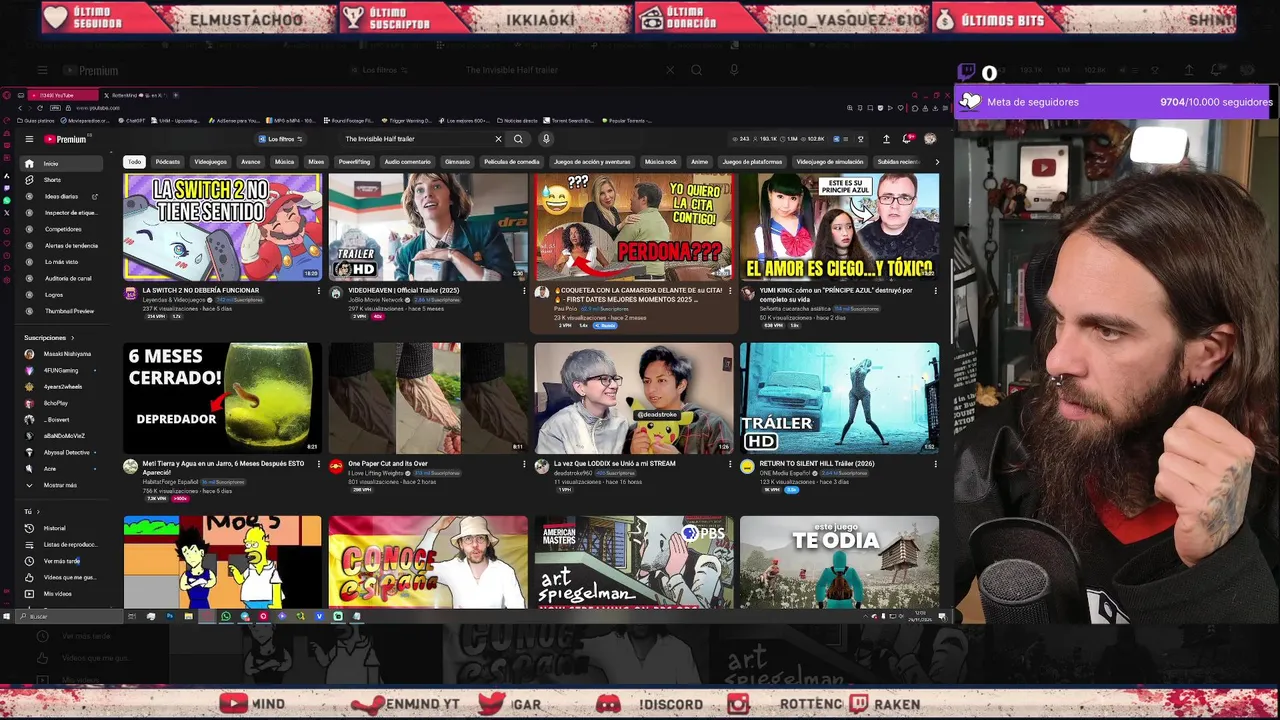Image resolution: width=1280 pixels, height=720 pixels.
Task: Click the YouTube Premium logo
Action: click(x=66, y=139)
